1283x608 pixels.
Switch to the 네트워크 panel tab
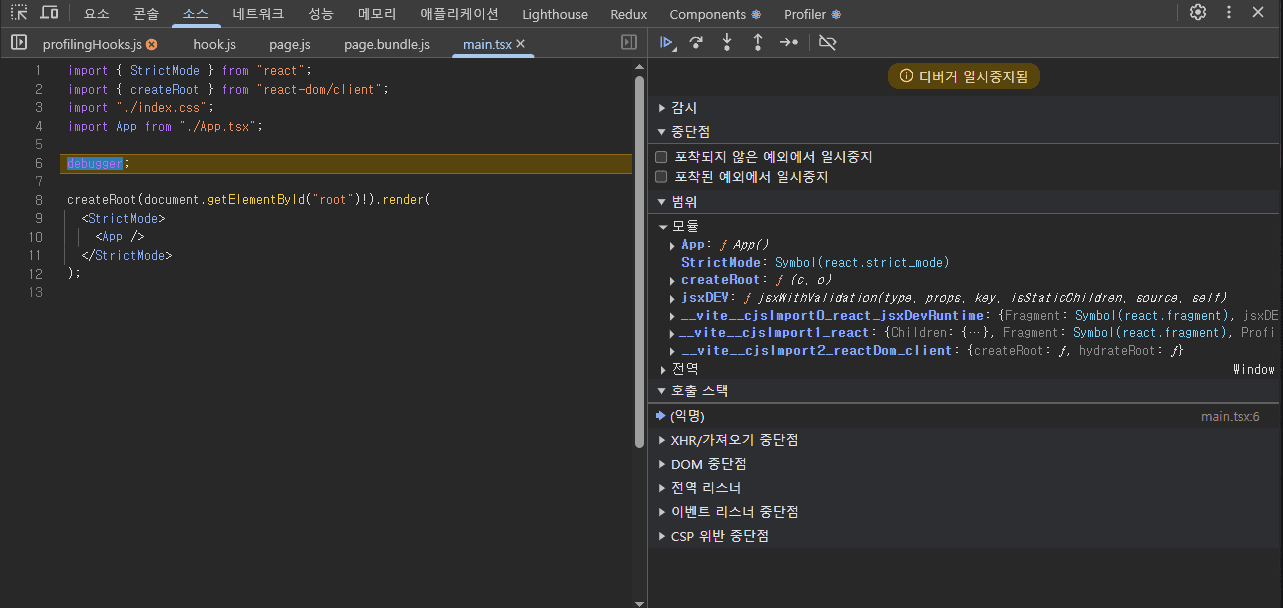coord(258,14)
